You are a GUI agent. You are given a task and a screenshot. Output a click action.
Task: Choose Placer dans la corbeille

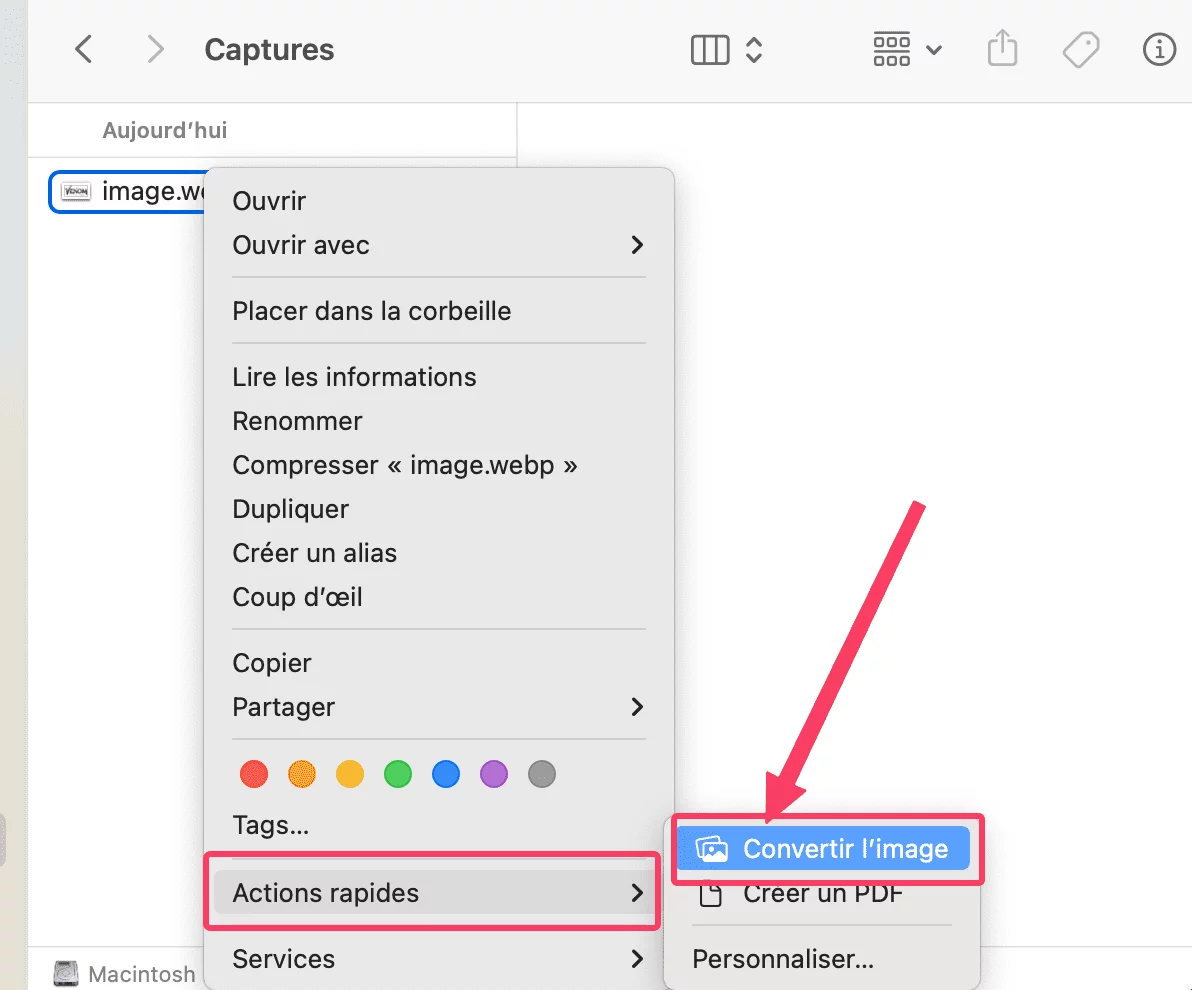tap(438, 311)
